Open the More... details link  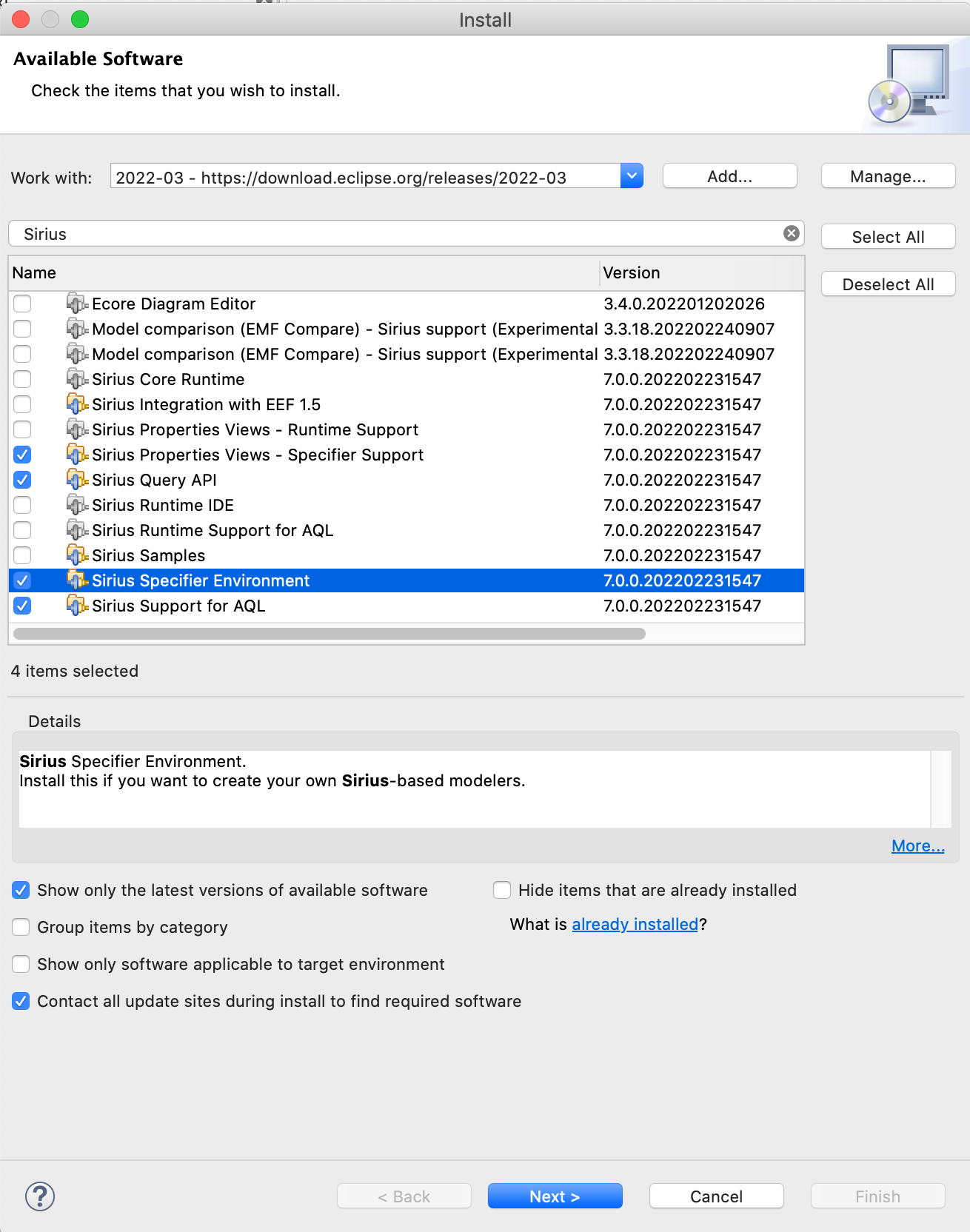click(x=918, y=846)
